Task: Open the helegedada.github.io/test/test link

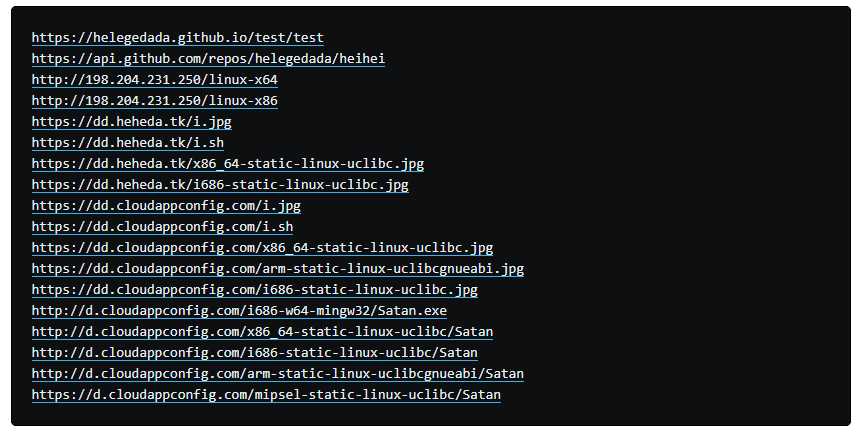Action: (177, 38)
